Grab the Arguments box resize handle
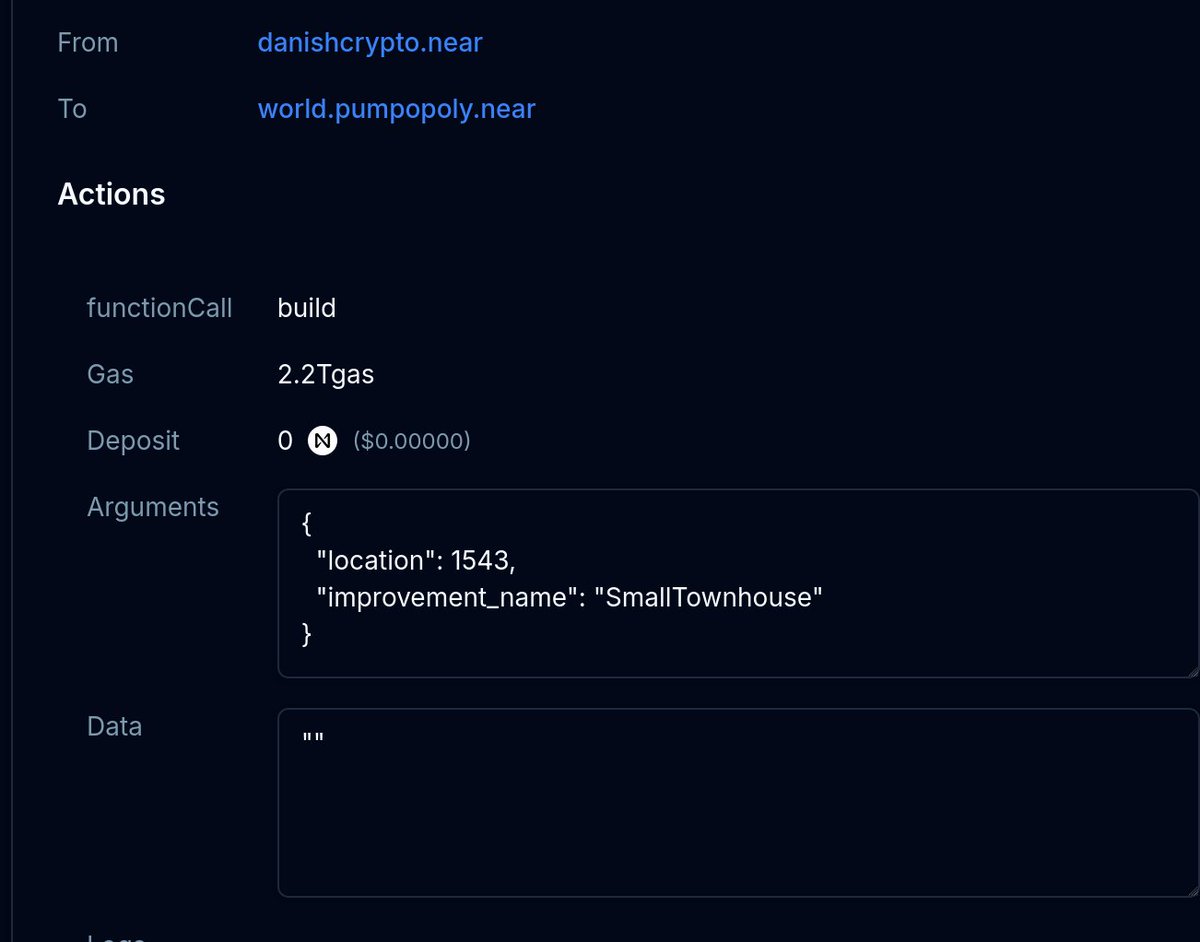The height and width of the screenshot is (942, 1200). (1191, 670)
